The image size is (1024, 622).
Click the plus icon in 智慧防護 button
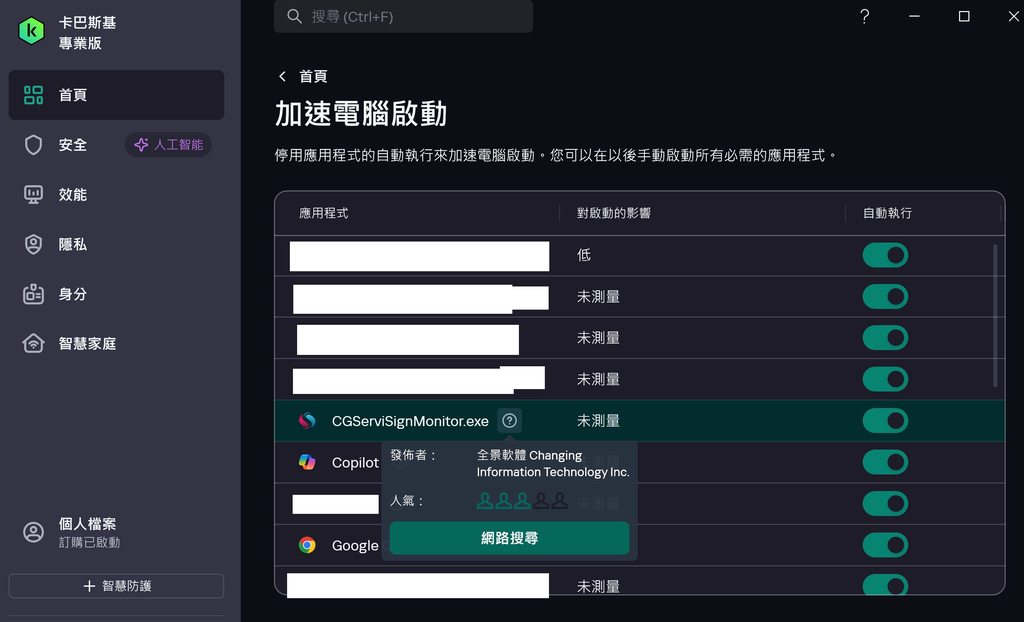point(89,586)
